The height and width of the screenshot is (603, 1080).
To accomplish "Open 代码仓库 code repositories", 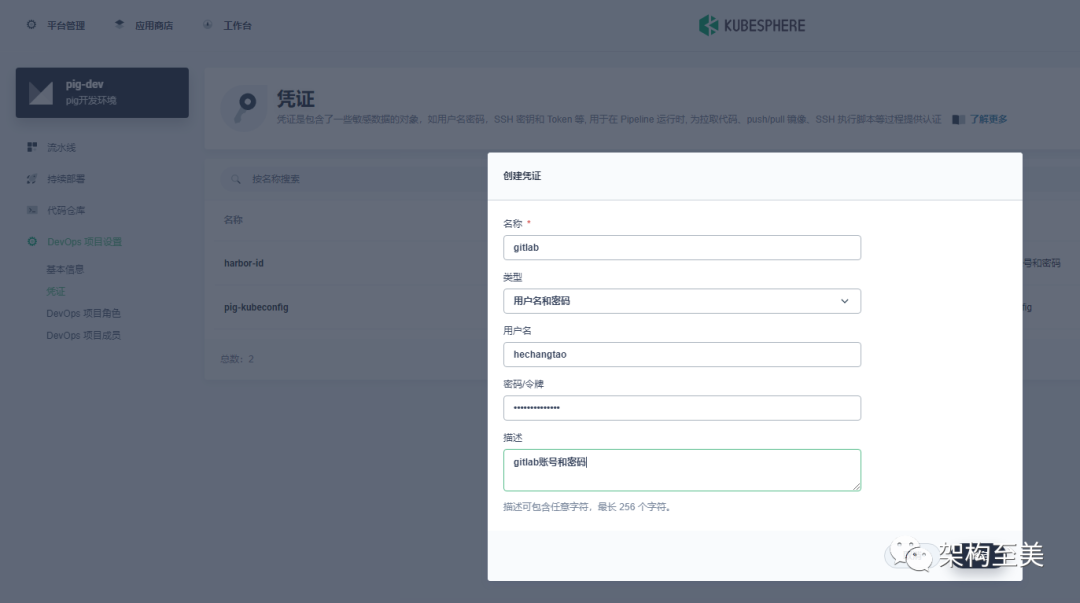I will click(x=66, y=210).
